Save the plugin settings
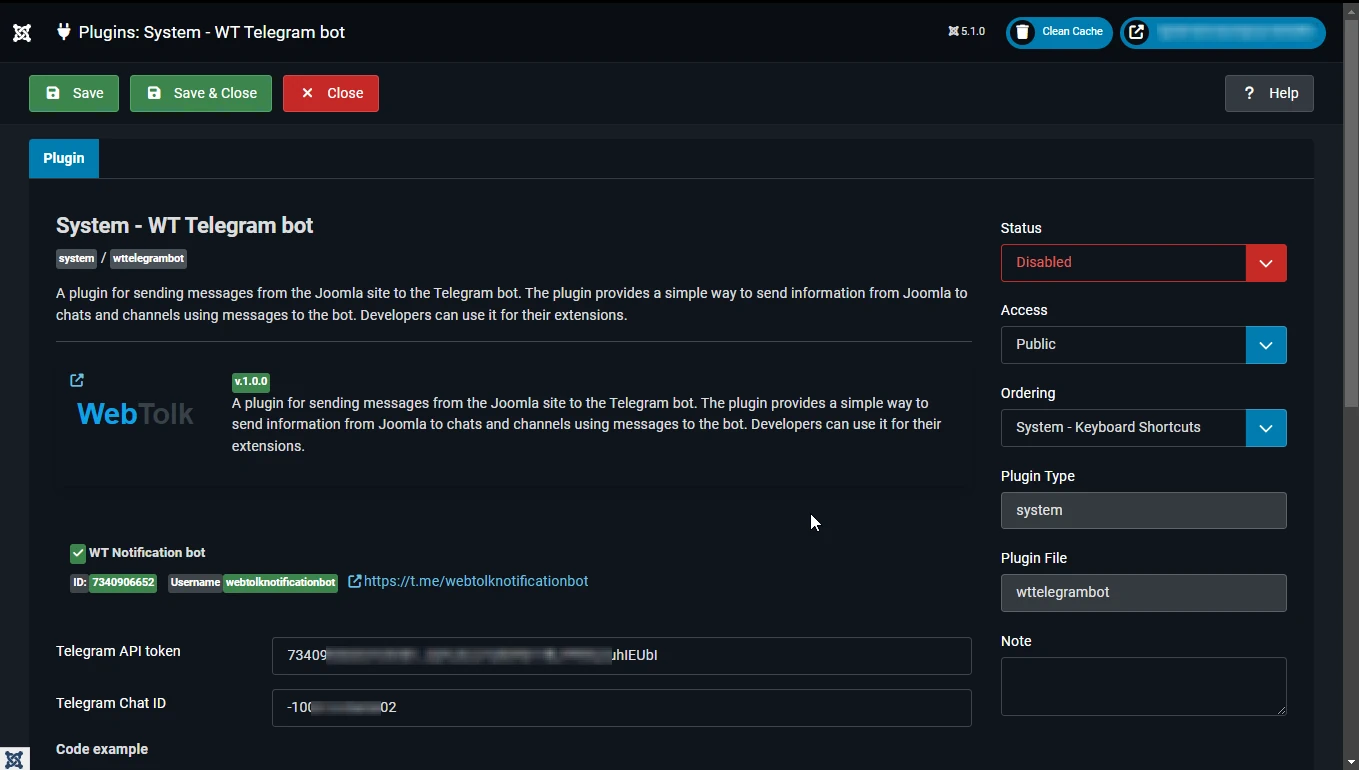1359x770 pixels. [x=74, y=93]
